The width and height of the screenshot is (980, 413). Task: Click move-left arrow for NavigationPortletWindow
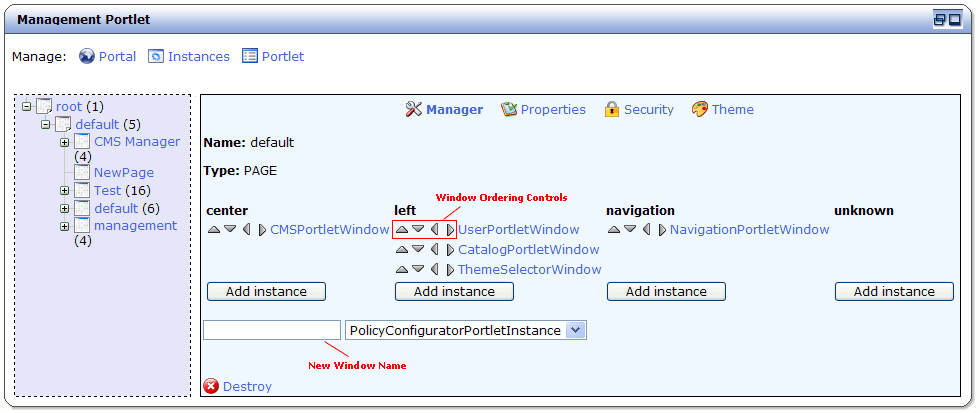click(647, 230)
